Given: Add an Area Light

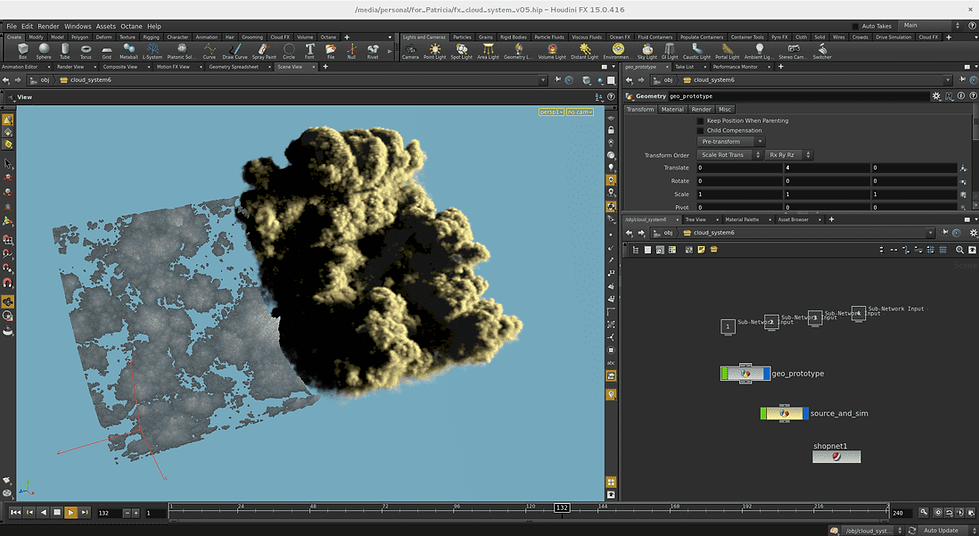Looking at the screenshot, I should click(x=488, y=51).
